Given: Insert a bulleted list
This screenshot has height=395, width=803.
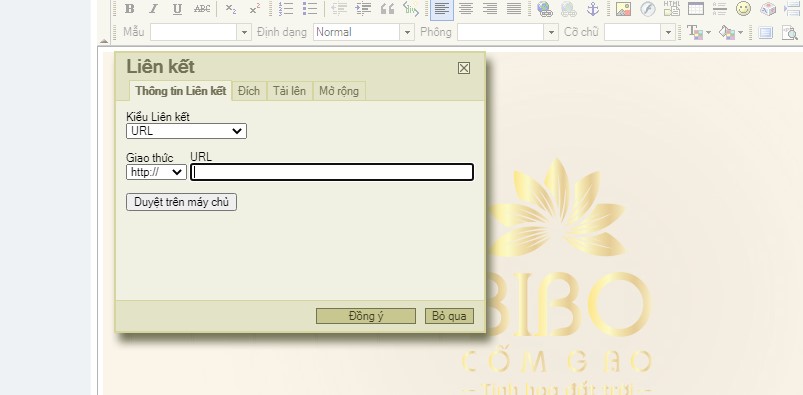Looking at the screenshot, I should (x=310, y=9).
